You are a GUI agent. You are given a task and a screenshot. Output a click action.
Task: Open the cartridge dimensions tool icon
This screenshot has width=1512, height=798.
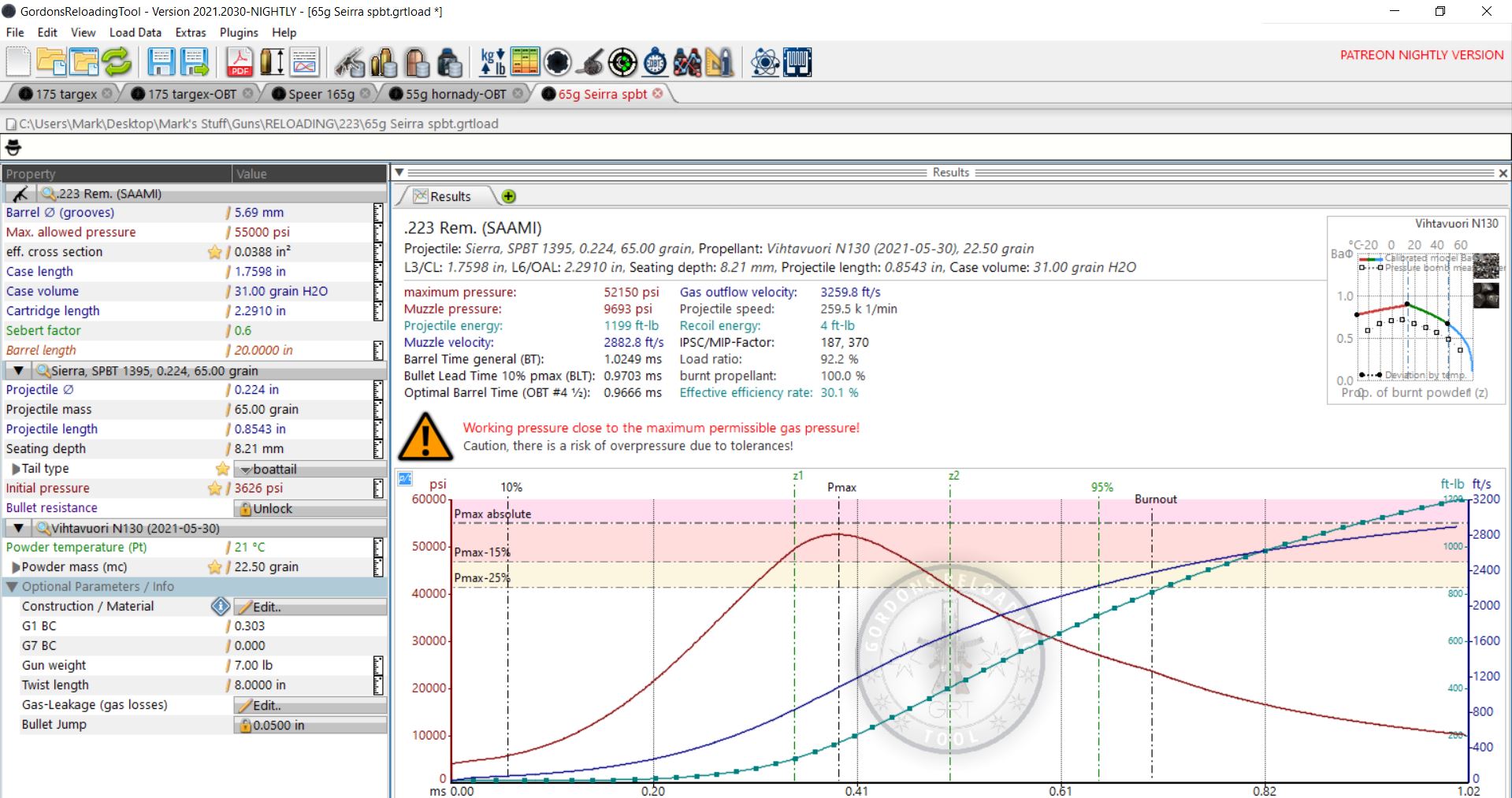pyautogui.click(x=272, y=61)
